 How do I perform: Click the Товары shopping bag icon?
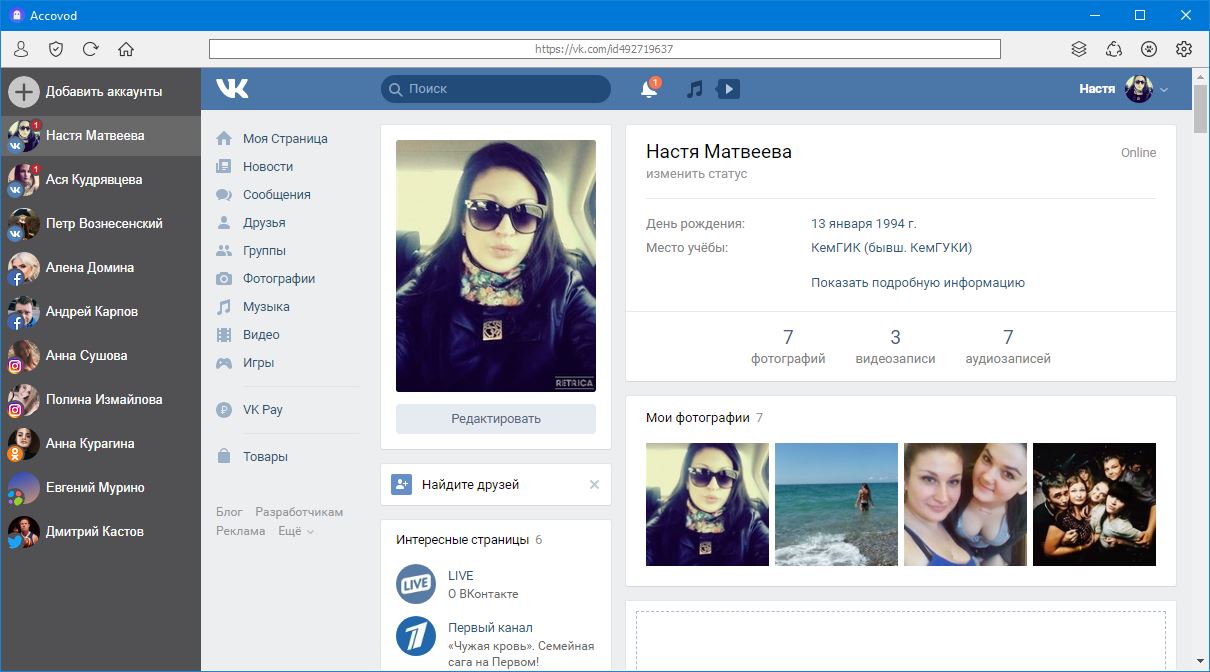224,457
